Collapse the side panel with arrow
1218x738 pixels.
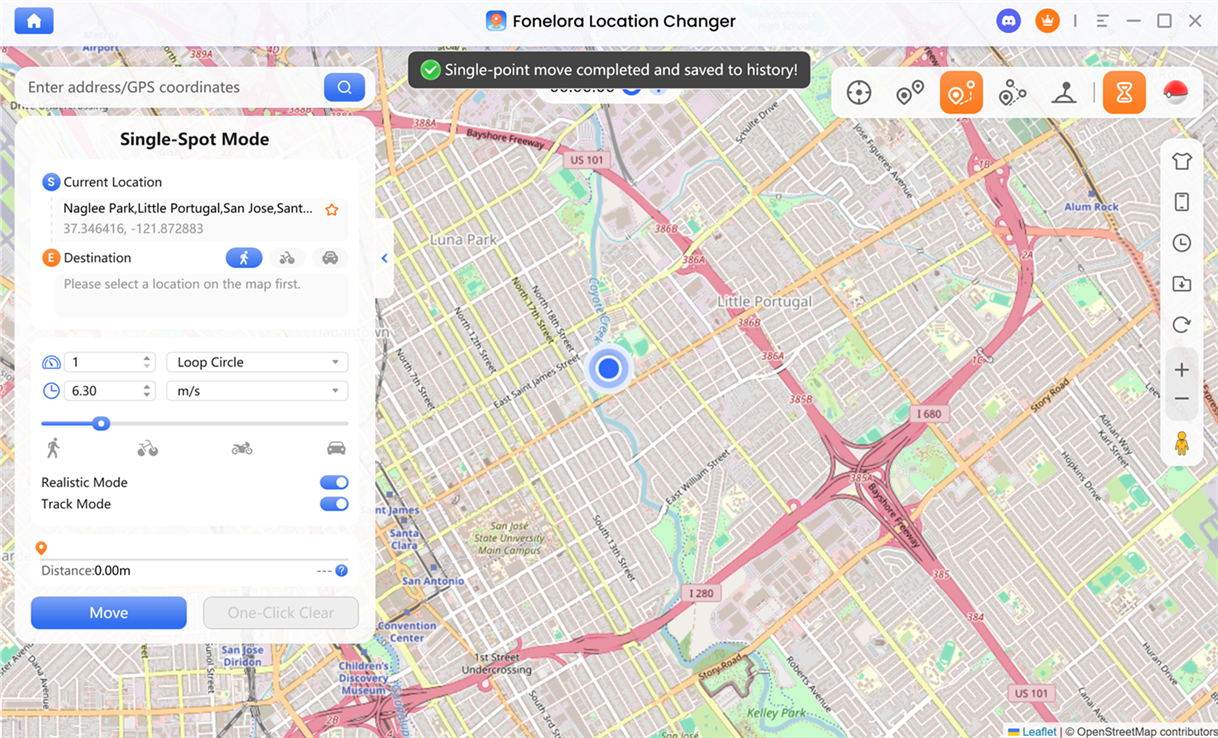click(x=385, y=258)
